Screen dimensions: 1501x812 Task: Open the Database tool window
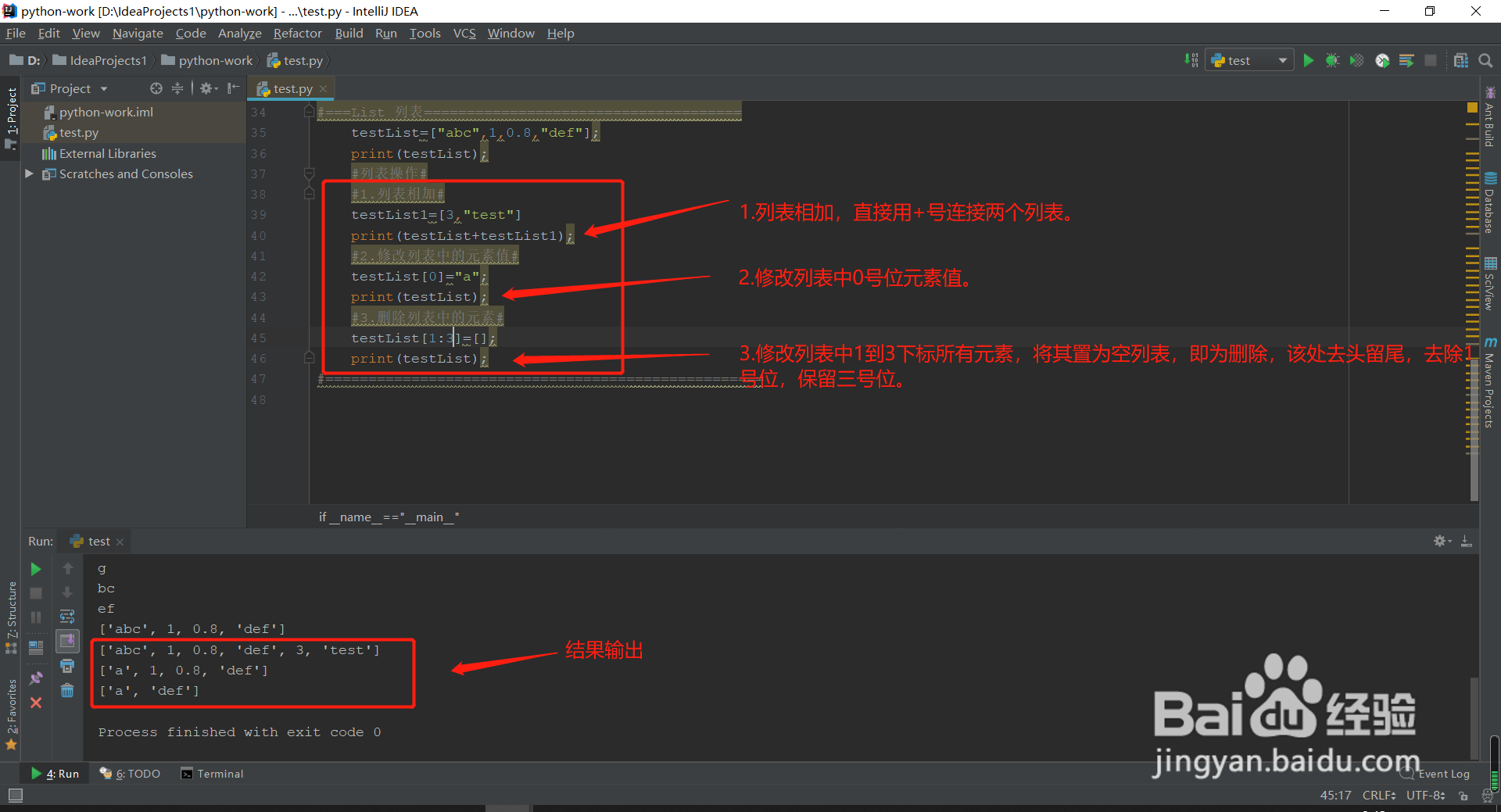[1491, 203]
